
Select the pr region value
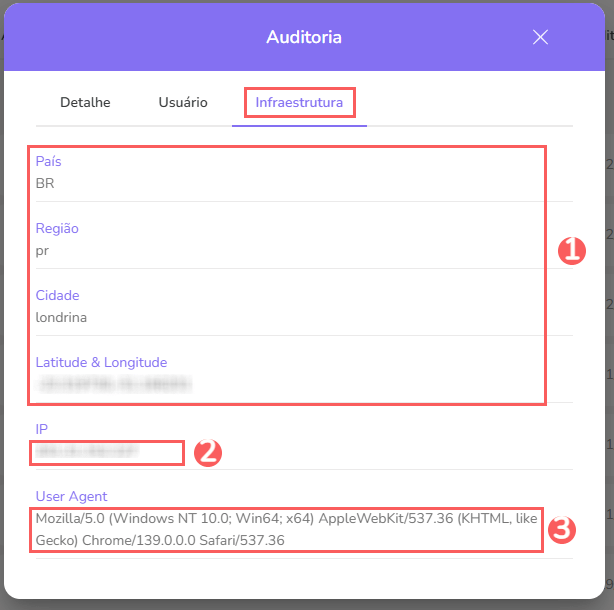42,250
